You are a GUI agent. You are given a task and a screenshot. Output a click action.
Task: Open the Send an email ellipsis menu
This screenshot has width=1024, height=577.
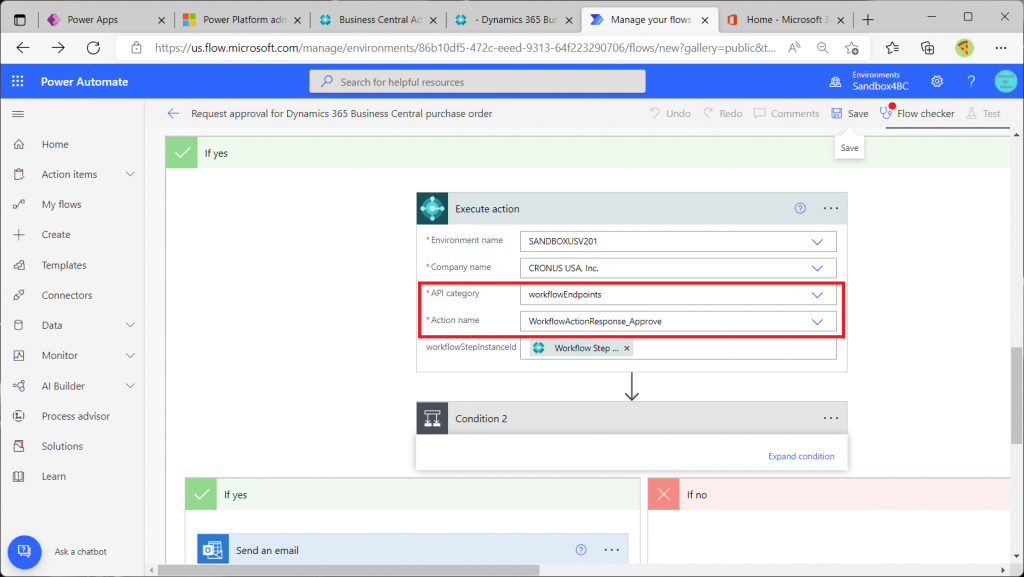pyautogui.click(x=611, y=550)
